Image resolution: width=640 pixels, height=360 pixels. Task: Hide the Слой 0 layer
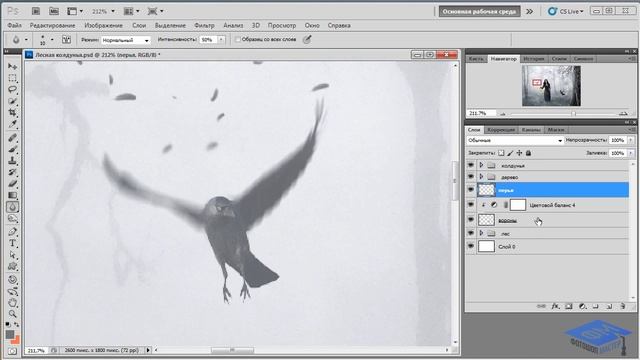point(471,247)
